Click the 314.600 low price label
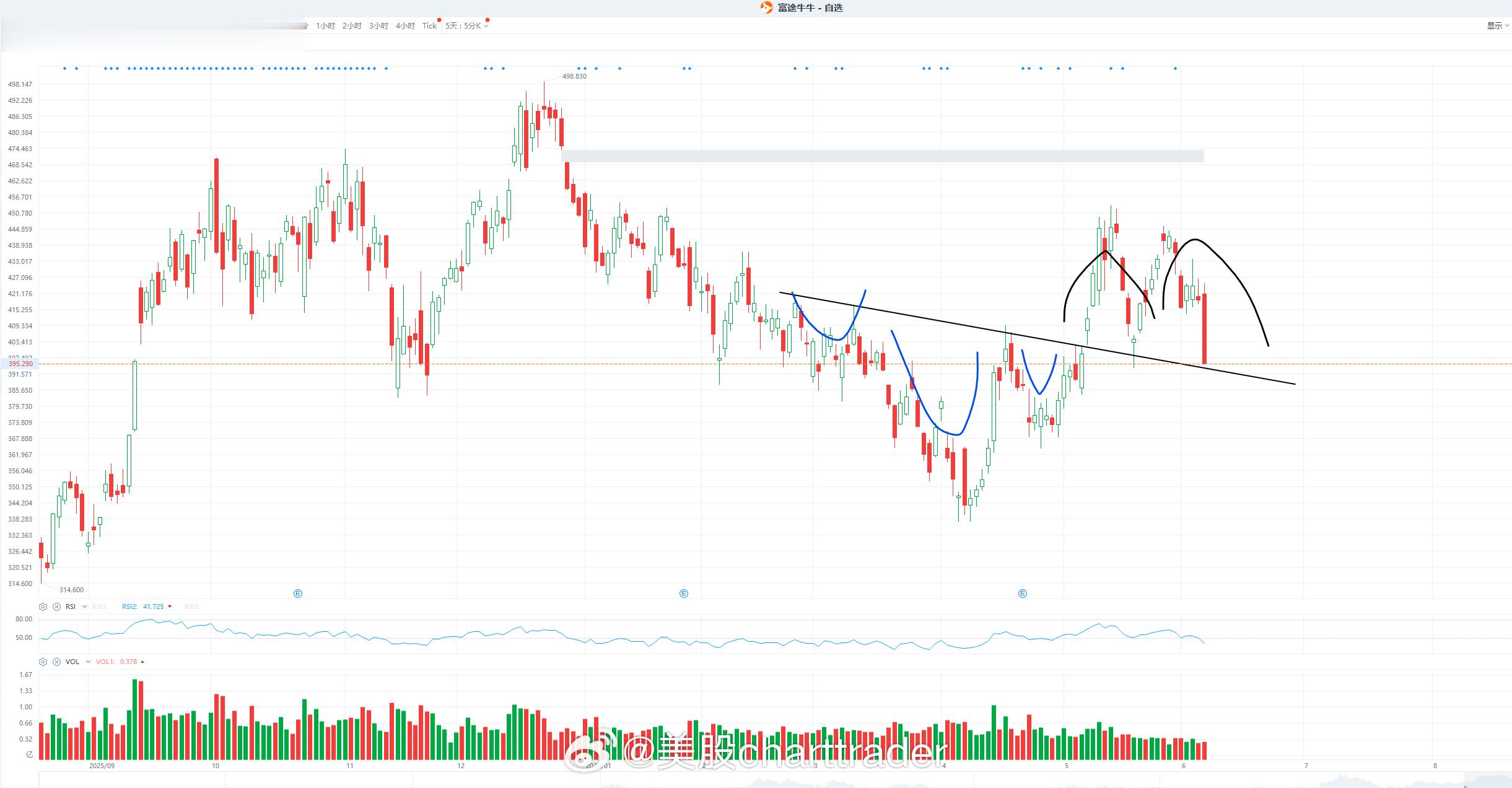The height and width of the screenshot is (788, 1512). 71,590
